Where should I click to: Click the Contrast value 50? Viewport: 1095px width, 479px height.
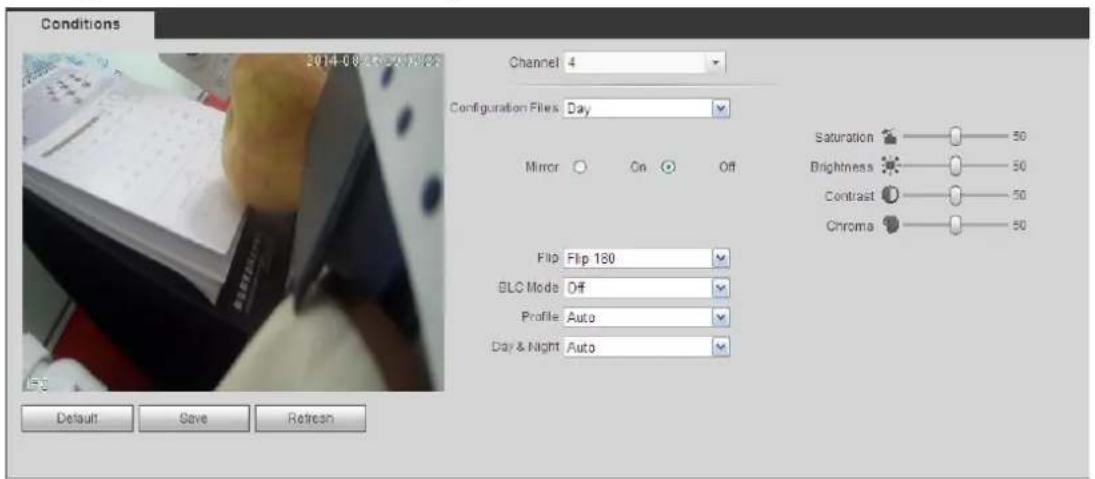click(1018, 195)
